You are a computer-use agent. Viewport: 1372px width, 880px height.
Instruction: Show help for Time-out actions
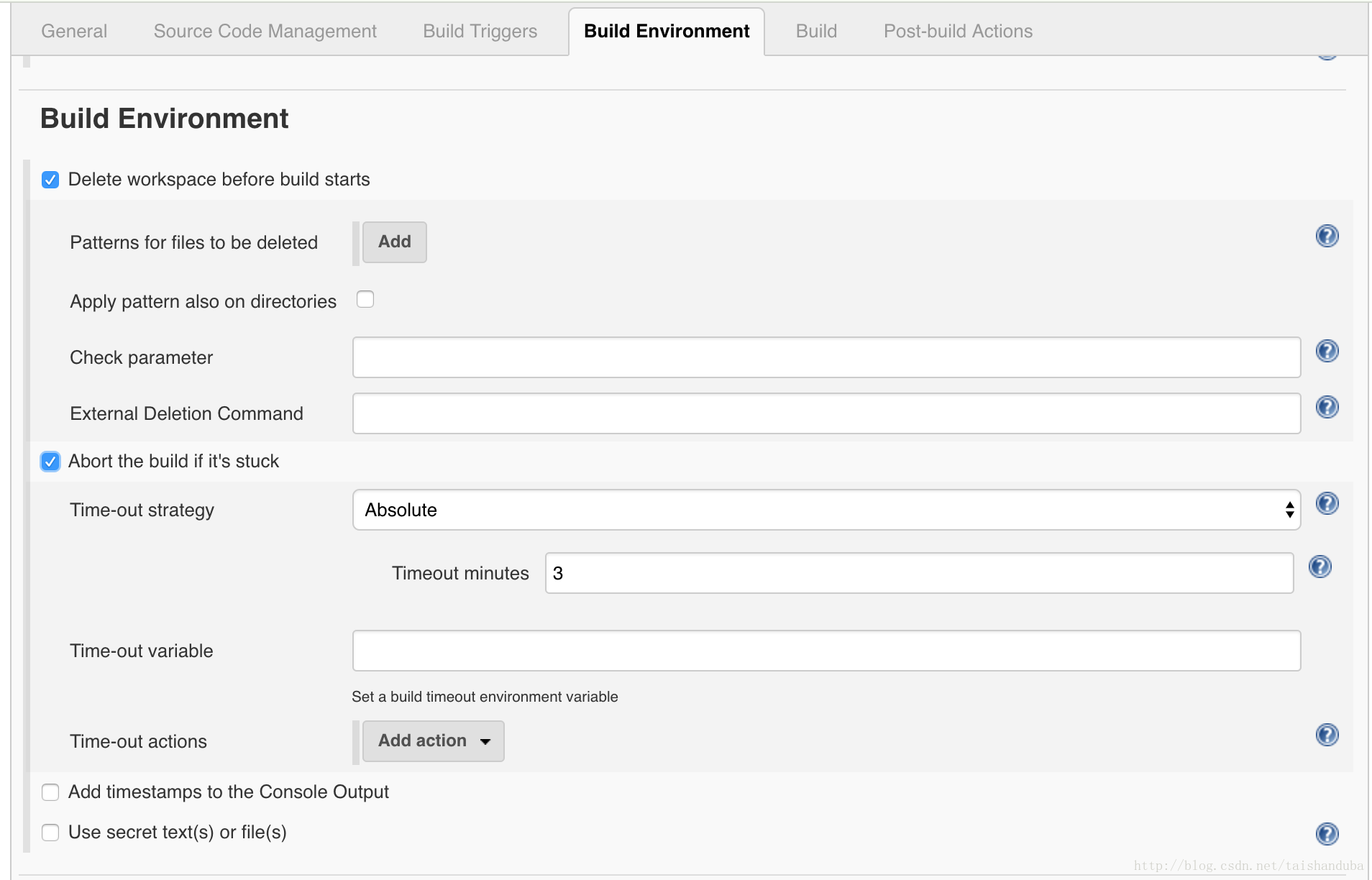[x=1327, y=735]
